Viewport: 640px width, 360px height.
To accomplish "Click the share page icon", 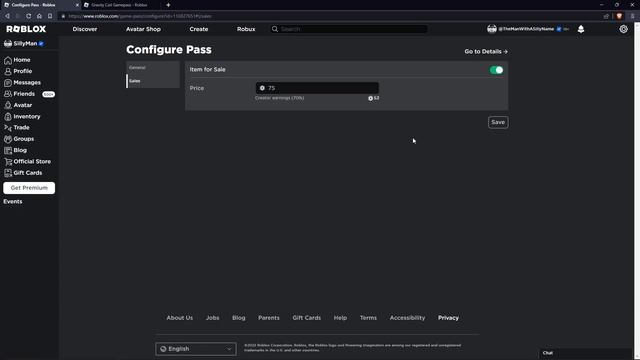I will click(x=606, y=16).
